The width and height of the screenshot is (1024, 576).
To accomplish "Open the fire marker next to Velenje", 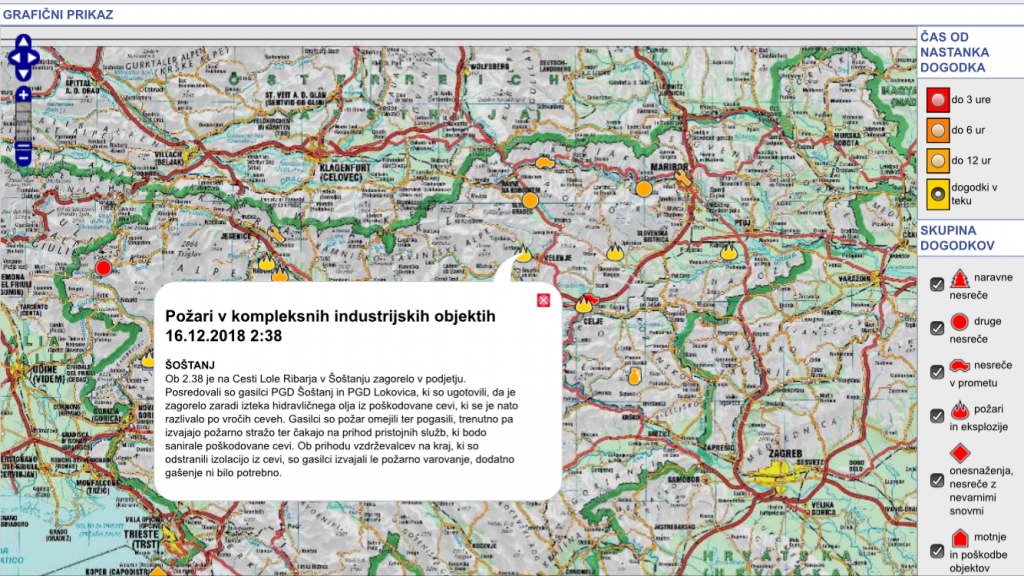I will tap(523, 253).
